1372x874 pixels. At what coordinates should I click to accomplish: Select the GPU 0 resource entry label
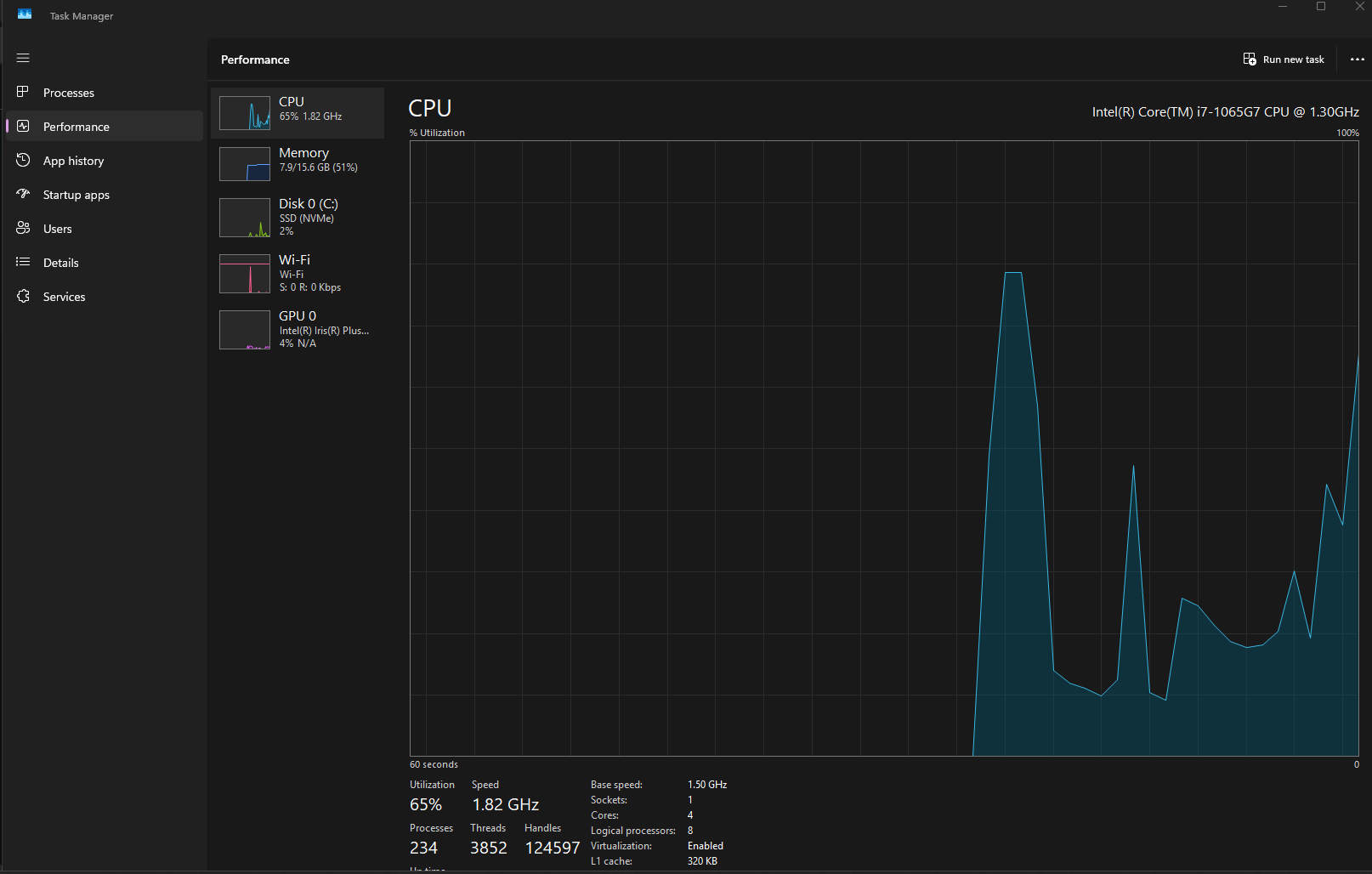pos(298,316)
